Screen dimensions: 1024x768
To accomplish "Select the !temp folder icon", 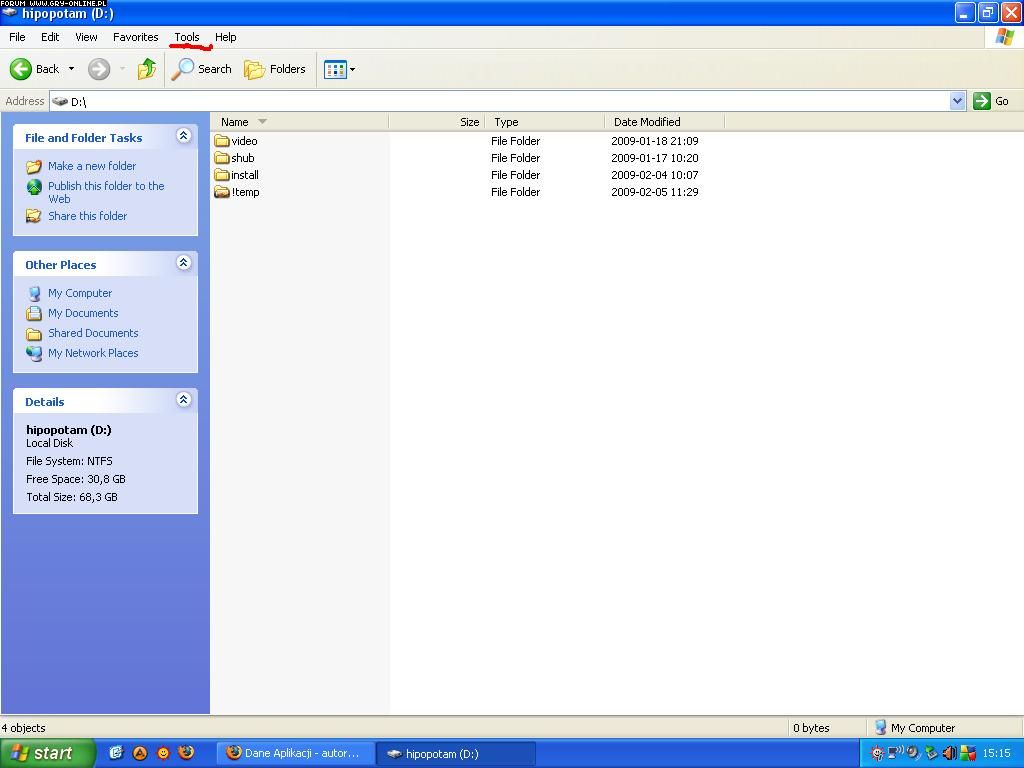I will [222, 192].
